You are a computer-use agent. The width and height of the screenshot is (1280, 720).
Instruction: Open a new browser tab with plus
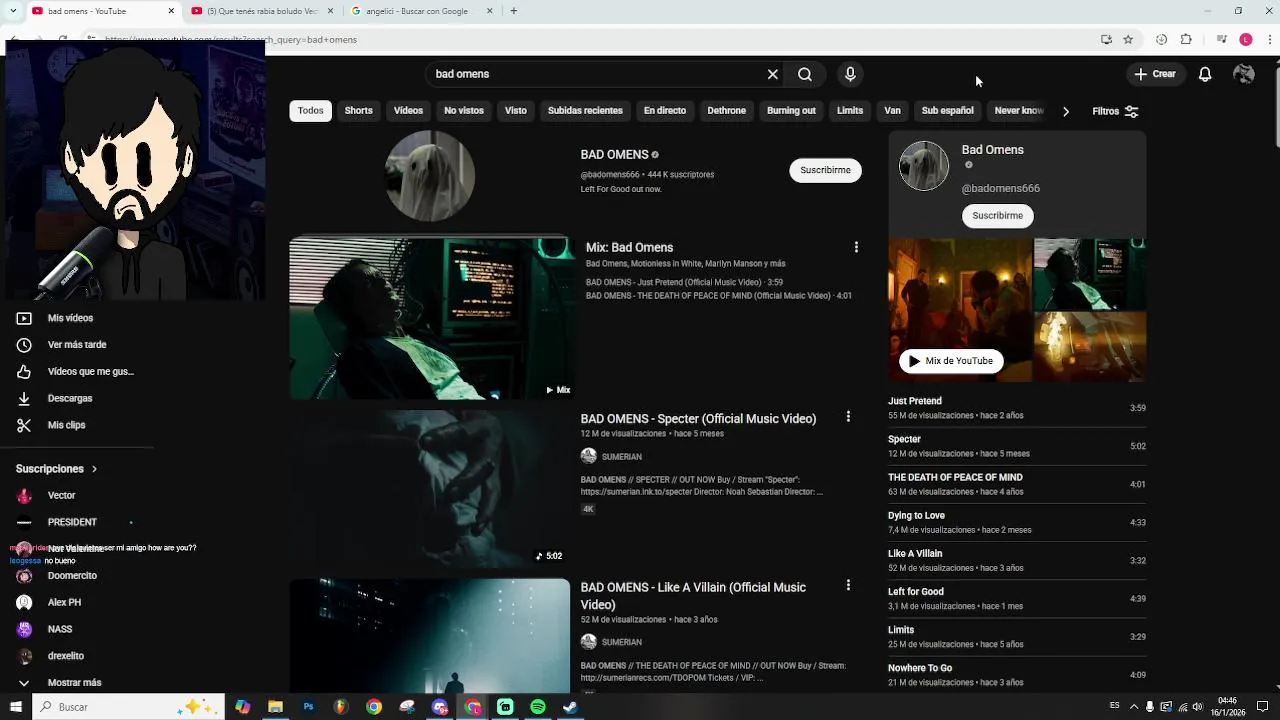point(514,11)
